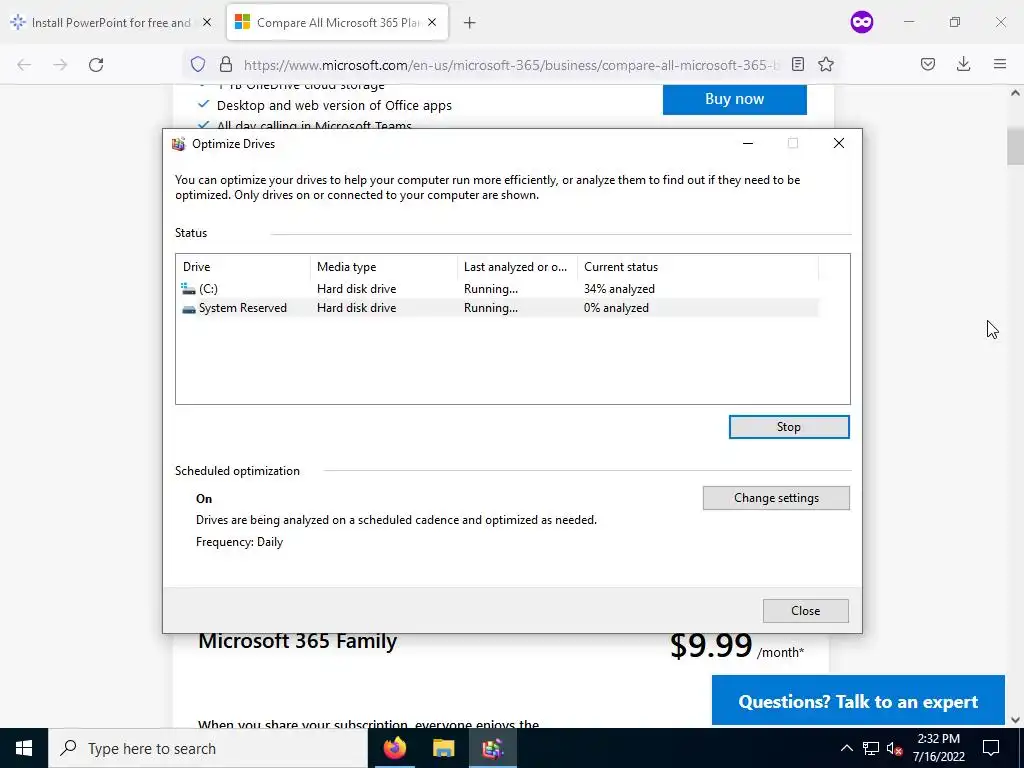Click the Optimize Drives title bar icon
This screenshot has height=768, width=1024.
[x=178, y=144]
